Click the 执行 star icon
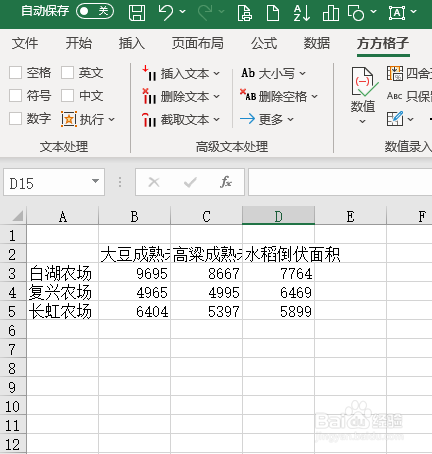Image resolution: width=432 pixels, height=454 pixels. click(x=69, y=119)
